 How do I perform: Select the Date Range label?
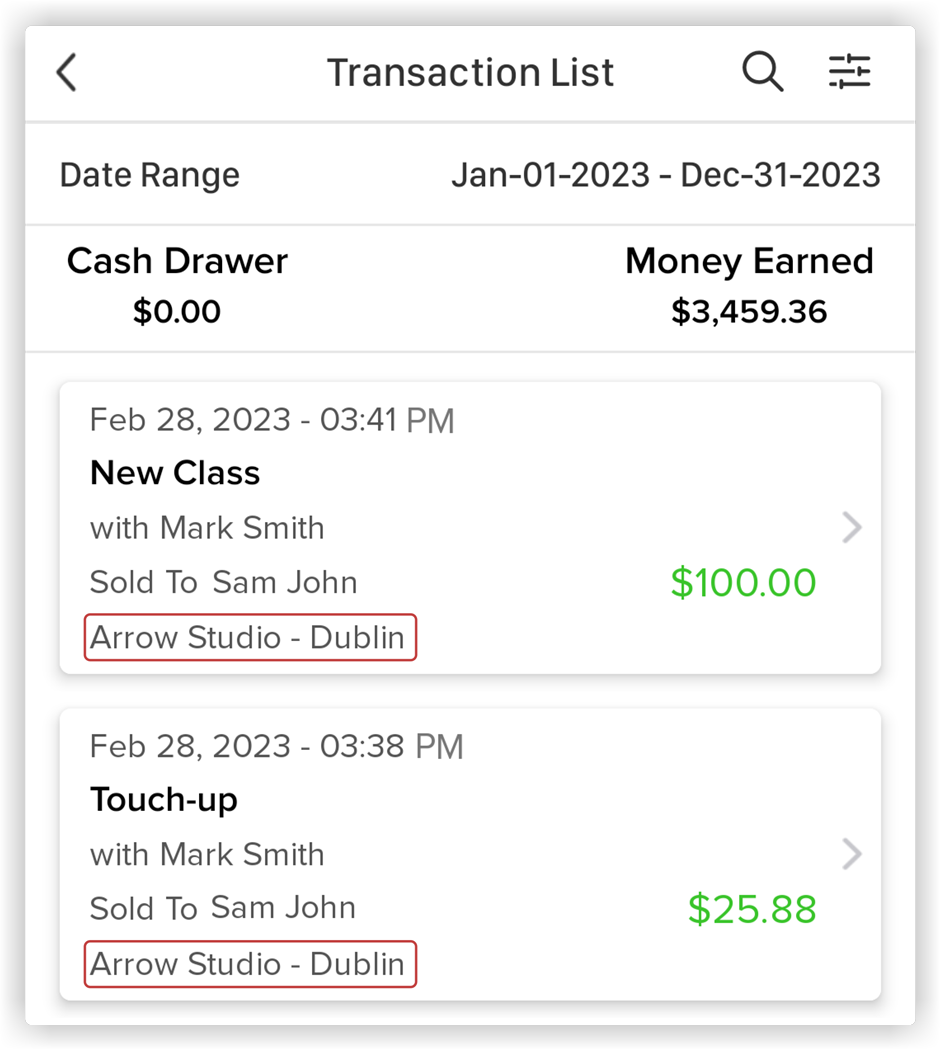pyautogui.click(x=149, y=175)
